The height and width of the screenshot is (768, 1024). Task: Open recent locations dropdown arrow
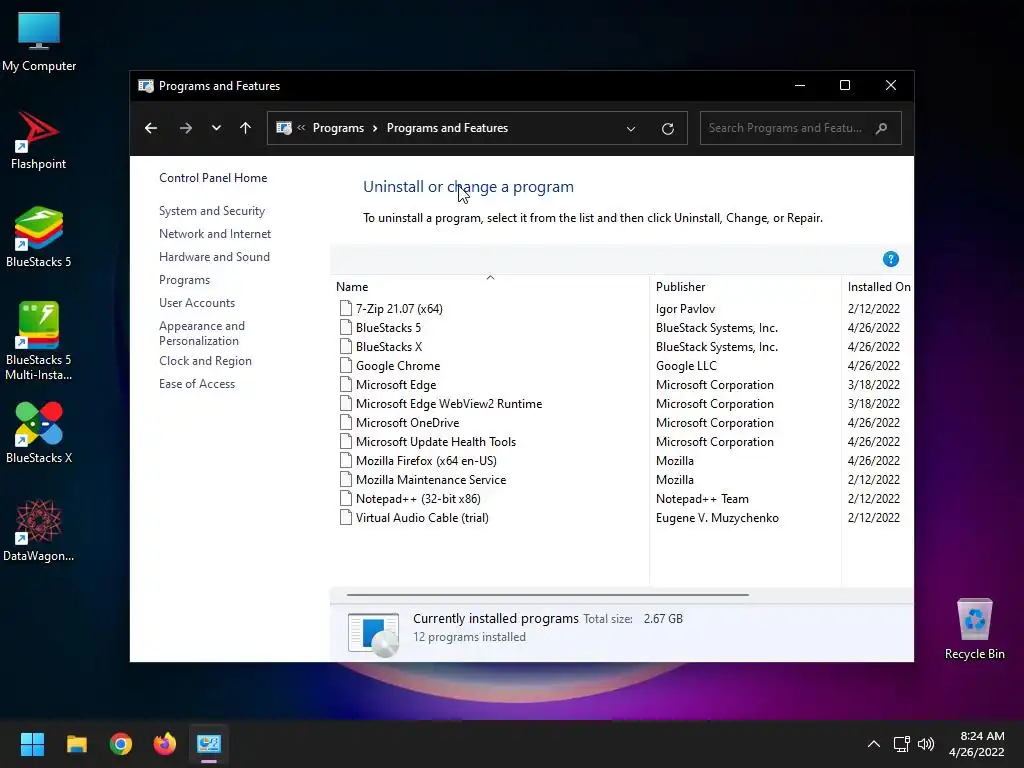216,128
